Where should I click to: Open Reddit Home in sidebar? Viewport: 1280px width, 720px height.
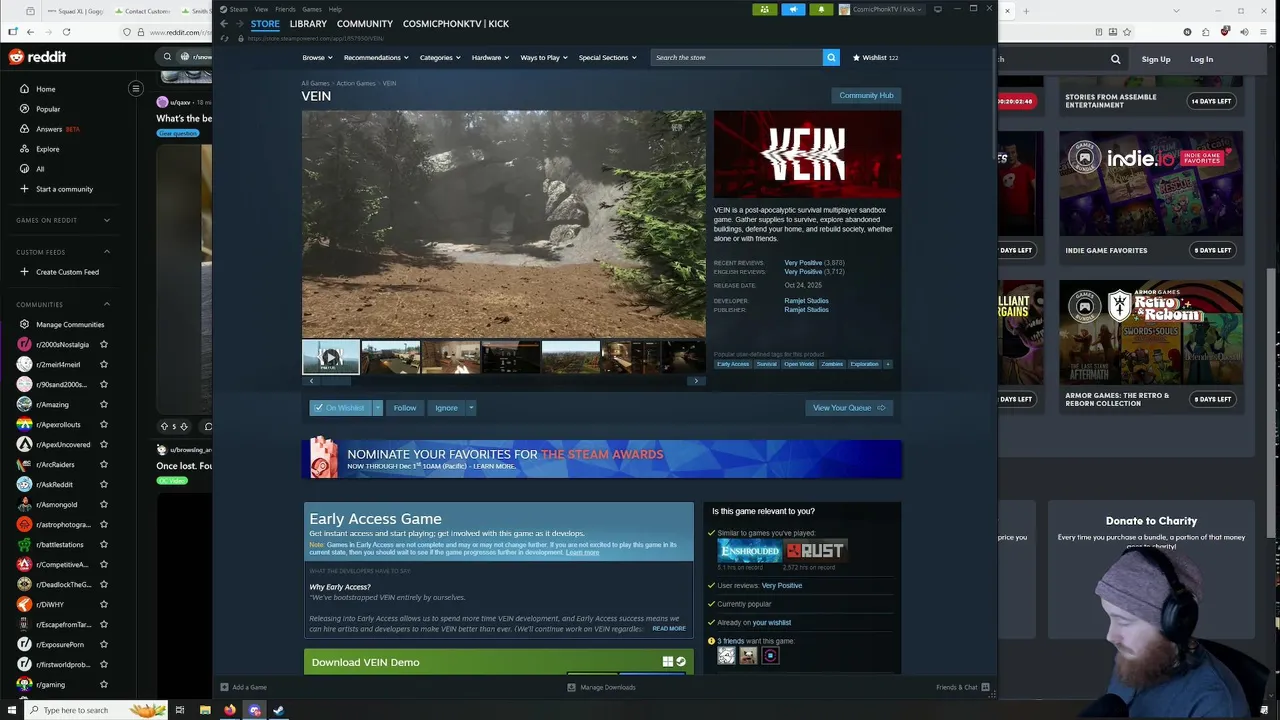coord(46,89)
